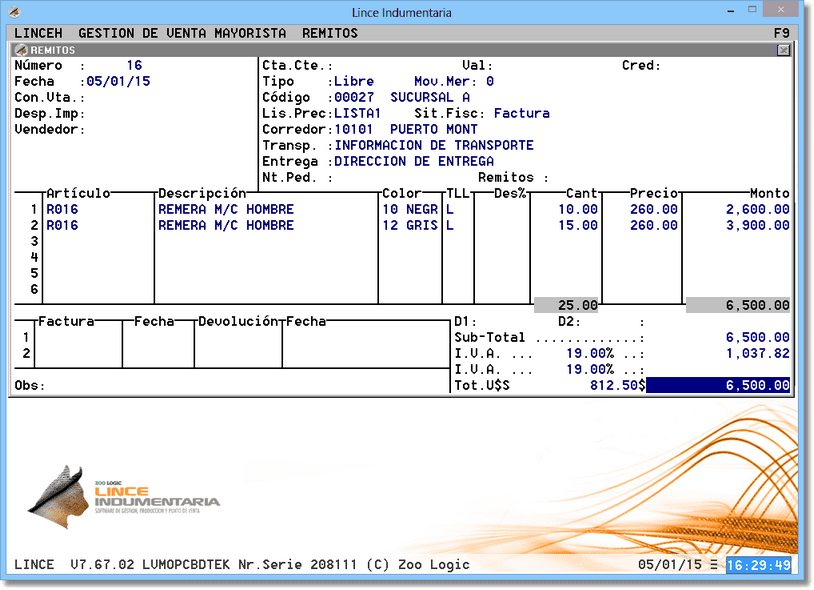Click the Artículo column header

click(x=78, y=194)
